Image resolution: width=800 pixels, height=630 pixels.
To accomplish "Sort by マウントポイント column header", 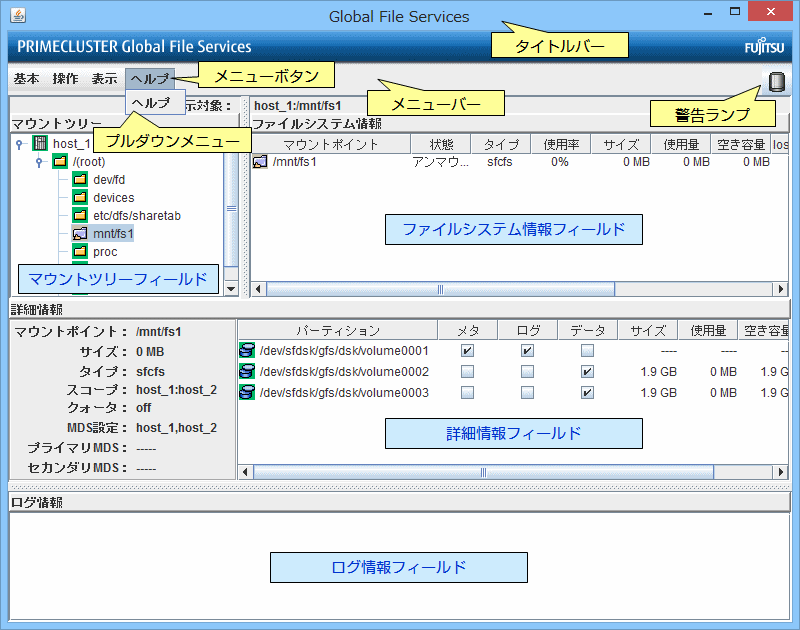I will pyautogui.click(x=331, y=144).
